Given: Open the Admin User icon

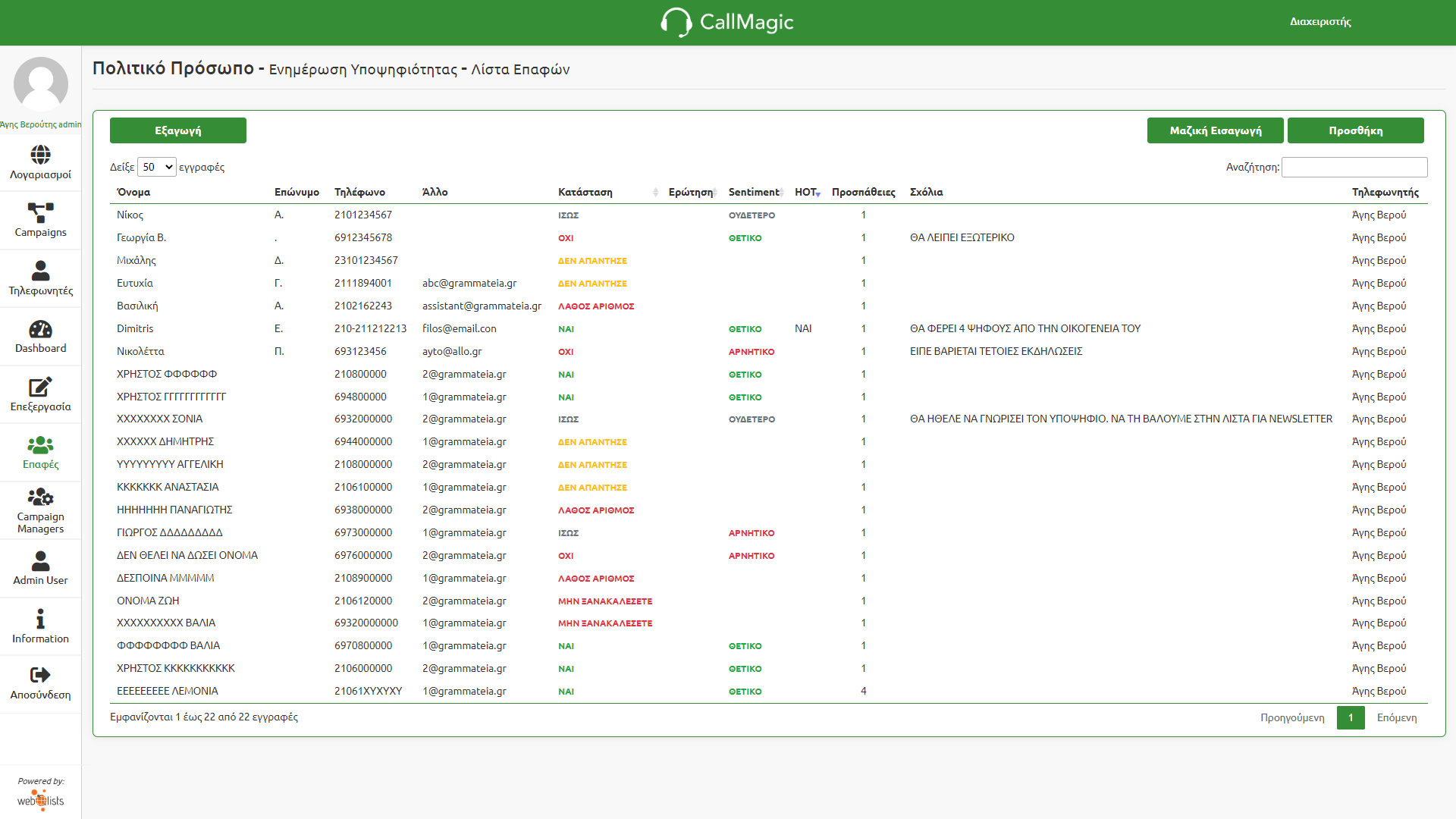Looking at the screenshot, I should [40, 561].
